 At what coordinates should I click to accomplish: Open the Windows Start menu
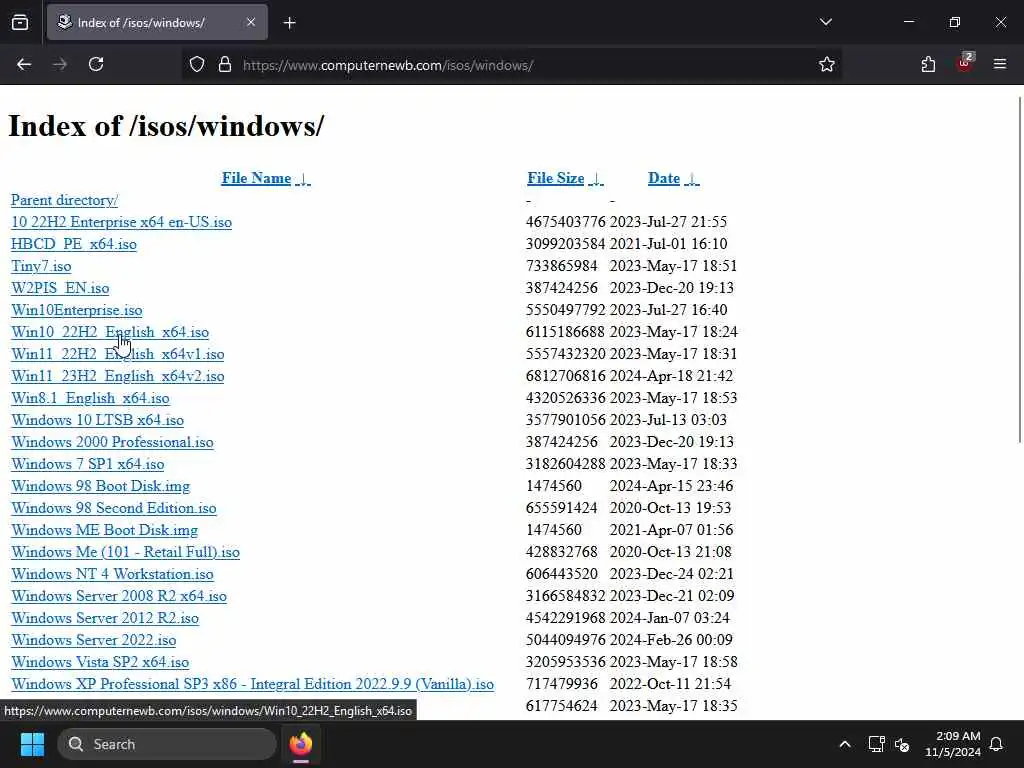(32, 744)
